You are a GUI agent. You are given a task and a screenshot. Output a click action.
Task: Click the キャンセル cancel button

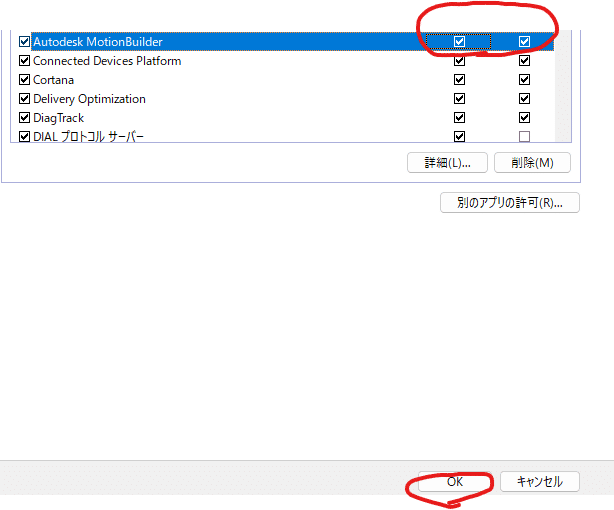(x=540, y=481)
